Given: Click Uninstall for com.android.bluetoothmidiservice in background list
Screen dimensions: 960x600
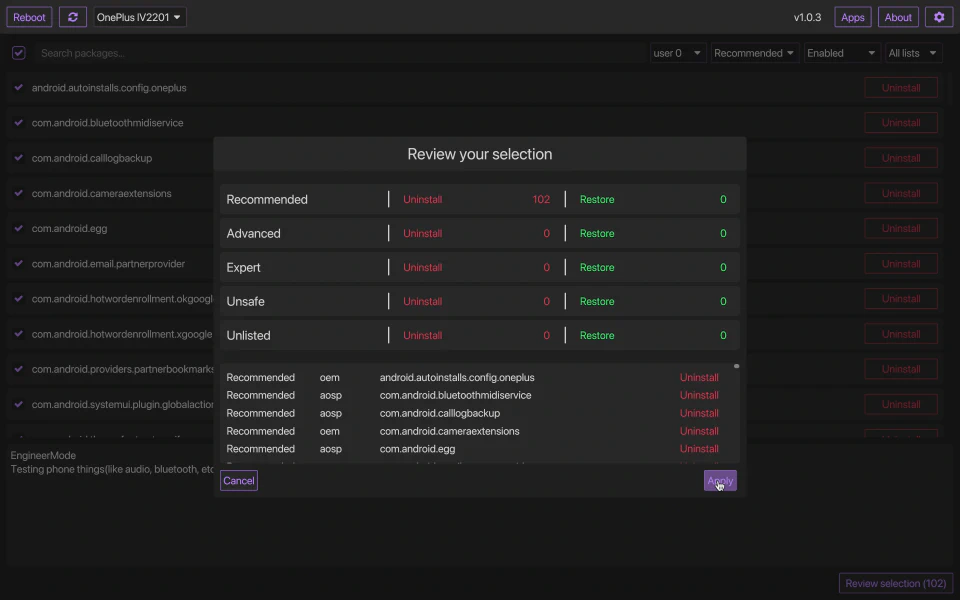Looking at the screenshot, I should click(x=900, y=123).
